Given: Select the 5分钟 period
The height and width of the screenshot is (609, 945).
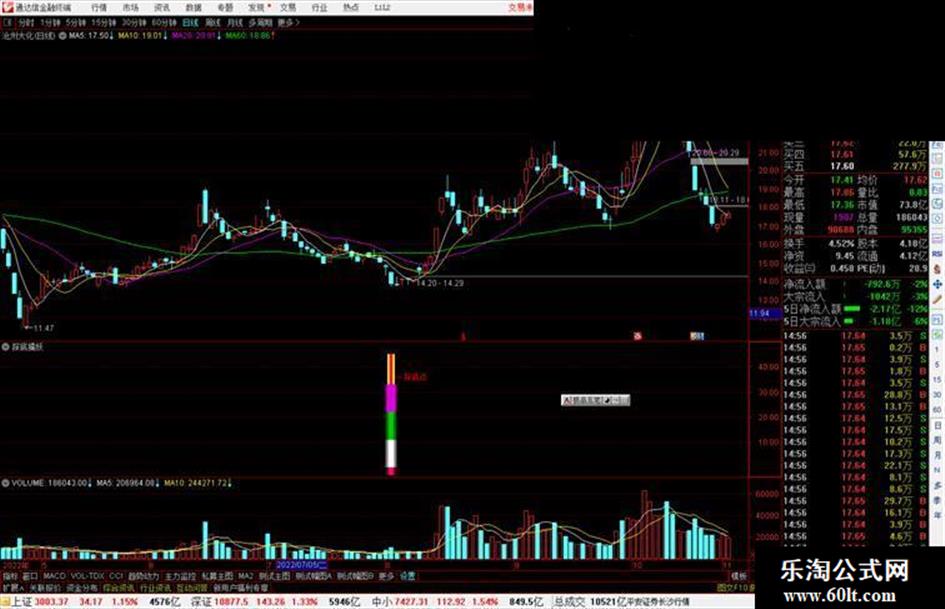Looking at the screenshot, I should (75, 23).
